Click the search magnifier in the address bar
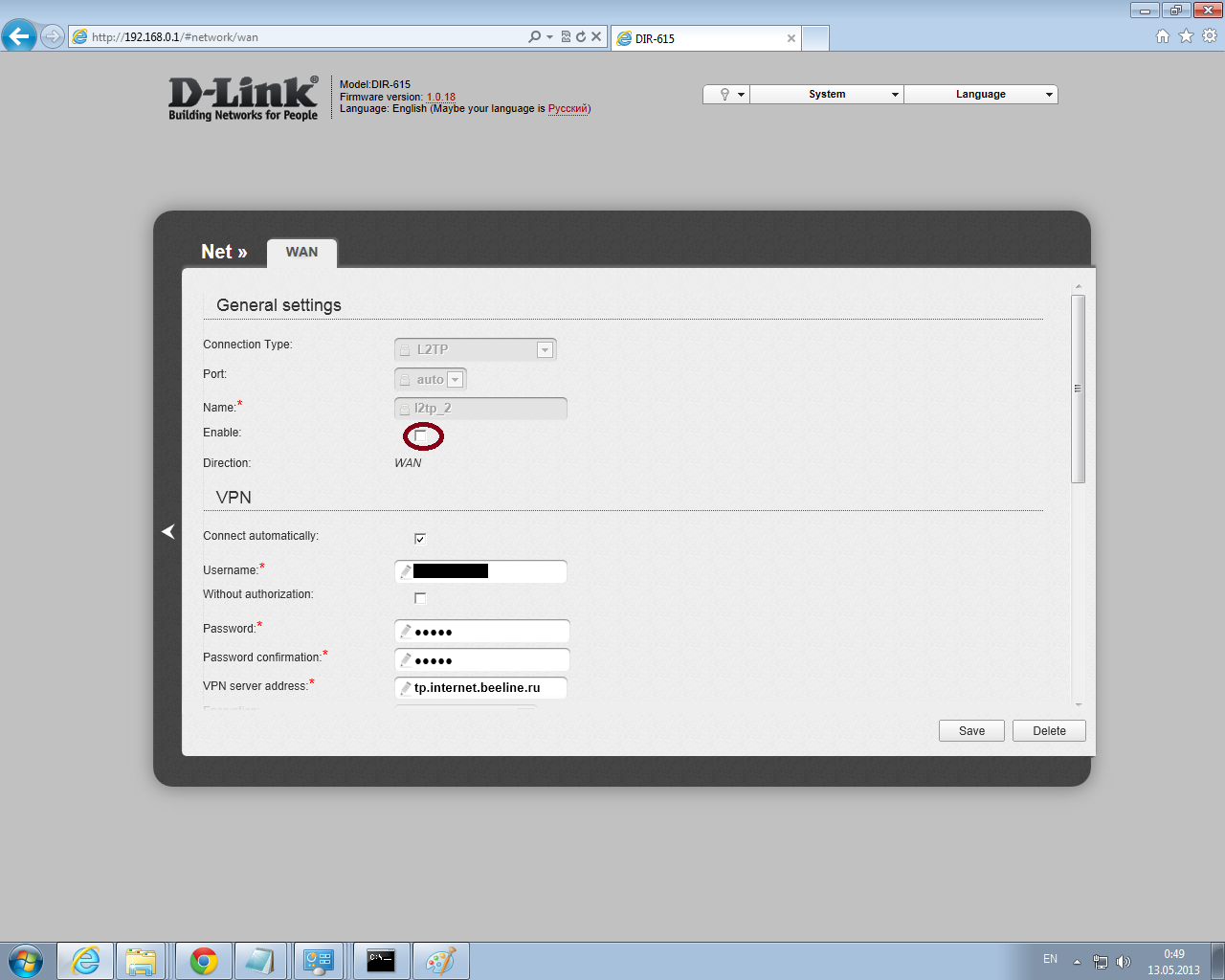1225x980 pixels. coord(534,36)
